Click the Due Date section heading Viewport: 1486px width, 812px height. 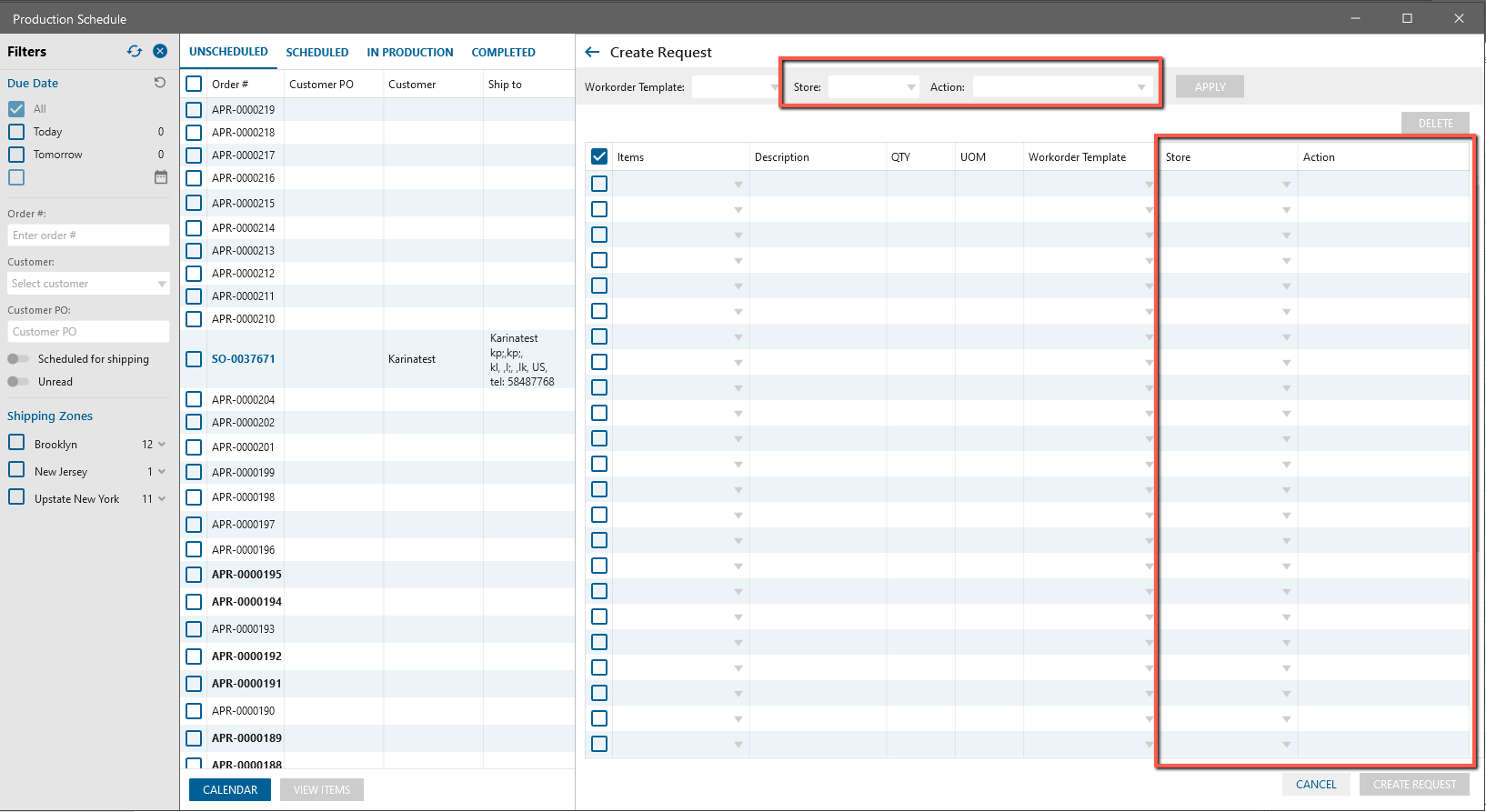pyautogui.click(x=33, y=83)
